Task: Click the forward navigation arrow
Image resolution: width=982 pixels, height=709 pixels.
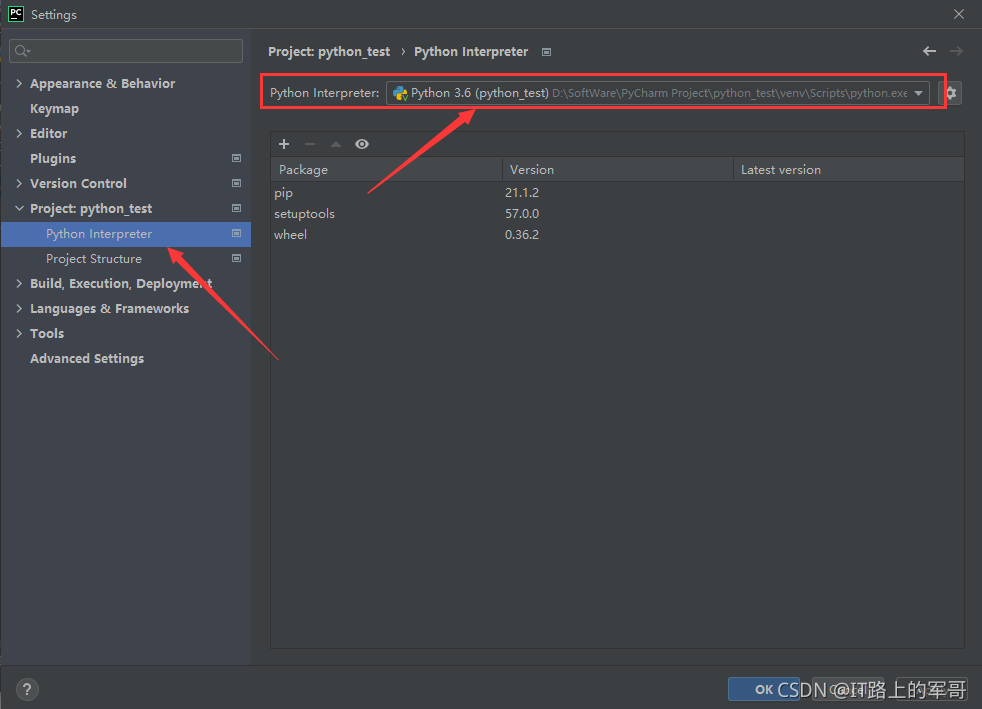Action: [956, 51]
